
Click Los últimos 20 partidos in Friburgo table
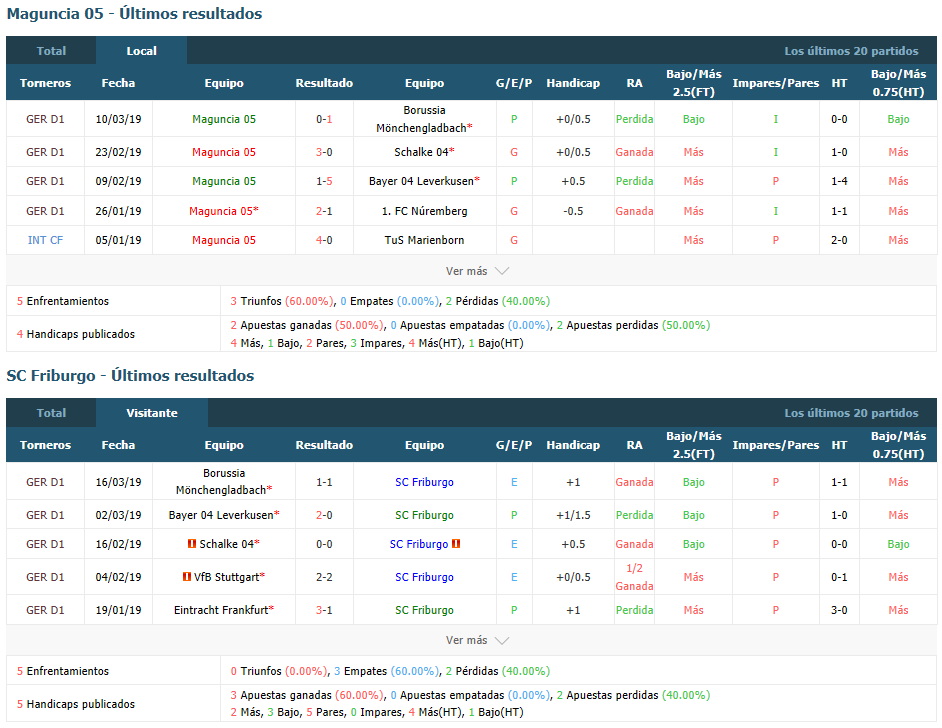[x=851, y=413]
